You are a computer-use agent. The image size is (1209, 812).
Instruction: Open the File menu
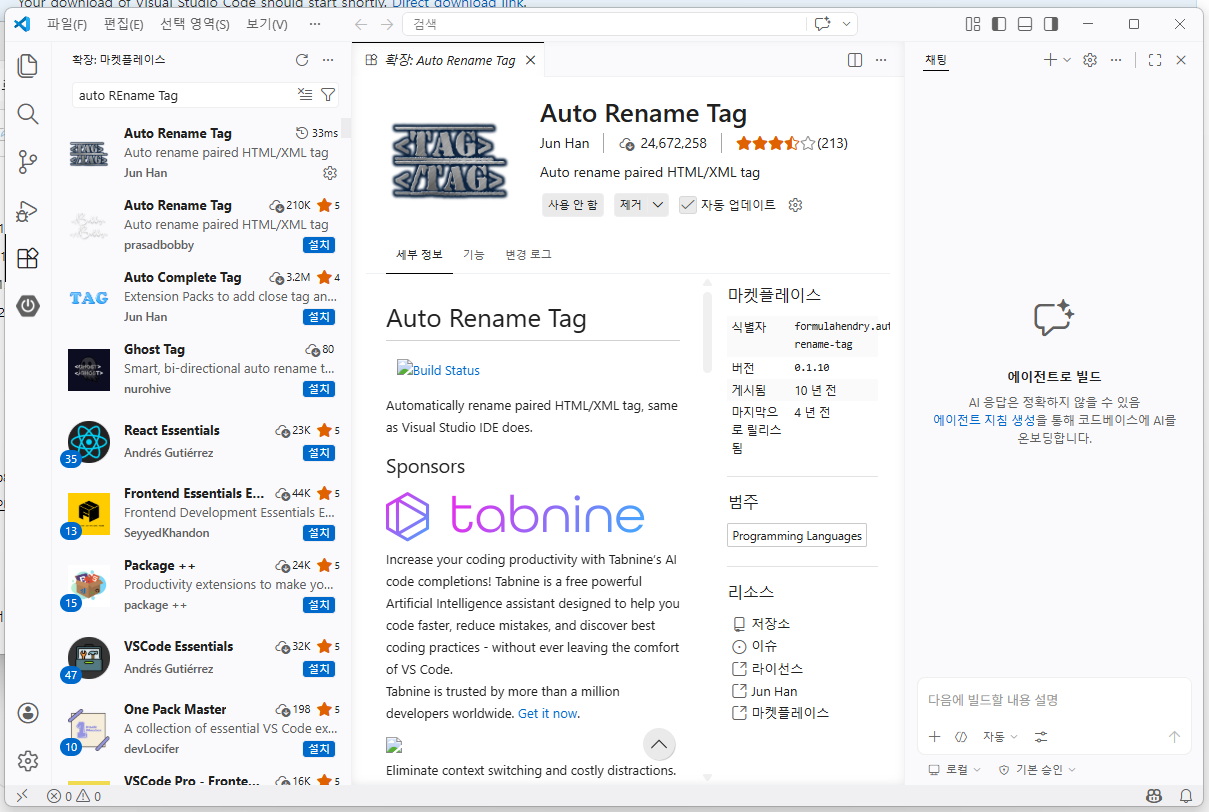67,24
